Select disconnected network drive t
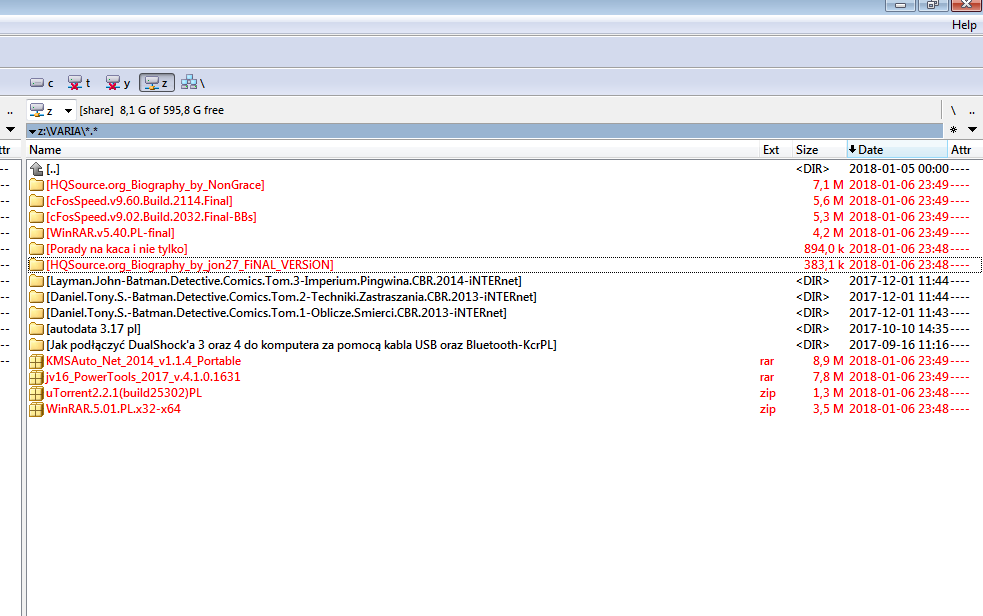Screen dimensions: 983x616 [79, 83]
